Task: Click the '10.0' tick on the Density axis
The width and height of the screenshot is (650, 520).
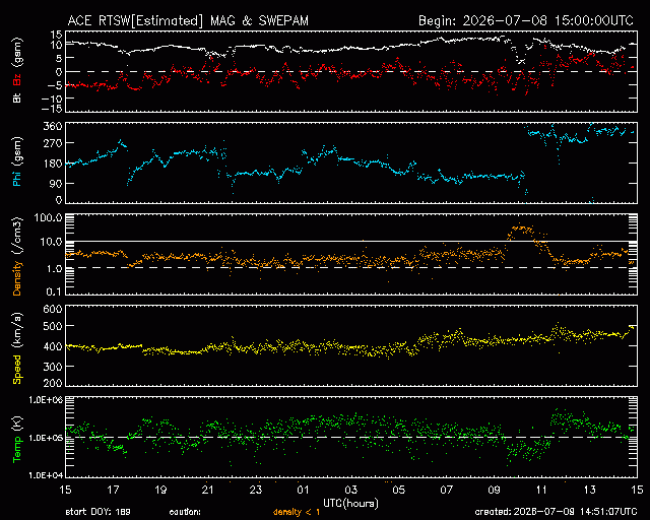Action: pos(51,242)
